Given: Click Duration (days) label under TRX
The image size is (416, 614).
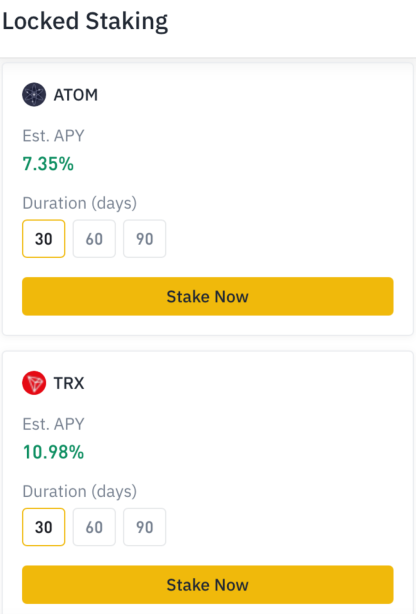Looking at the screenshot, I should 80,491.
